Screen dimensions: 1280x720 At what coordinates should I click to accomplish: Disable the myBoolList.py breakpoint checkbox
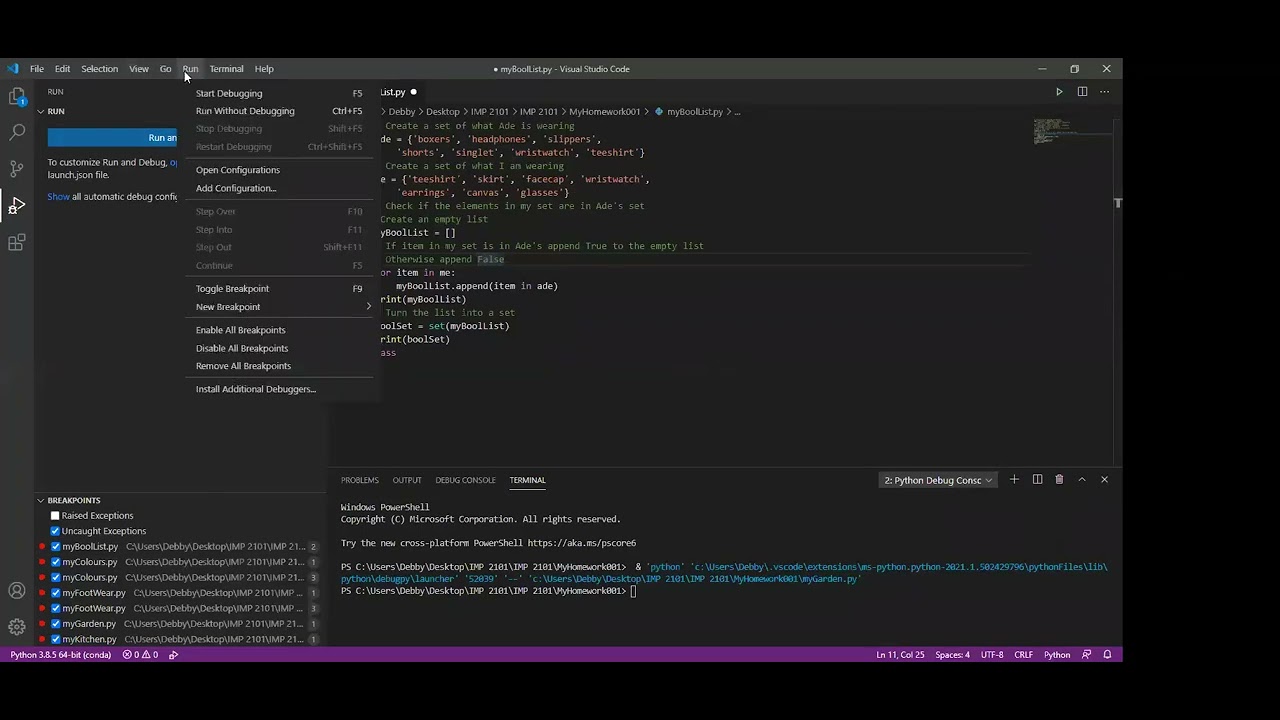pos(55,547)
